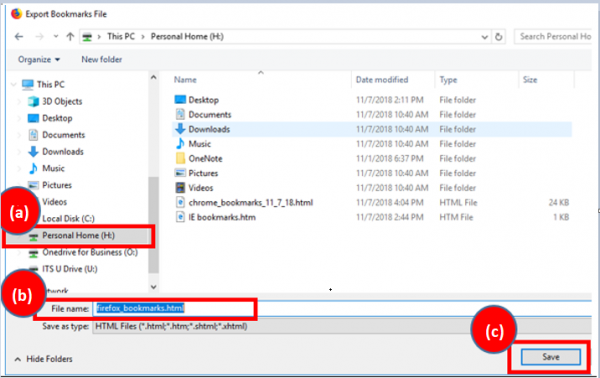Click the Save button
This screenshot has width=600, height=378.
551,357
